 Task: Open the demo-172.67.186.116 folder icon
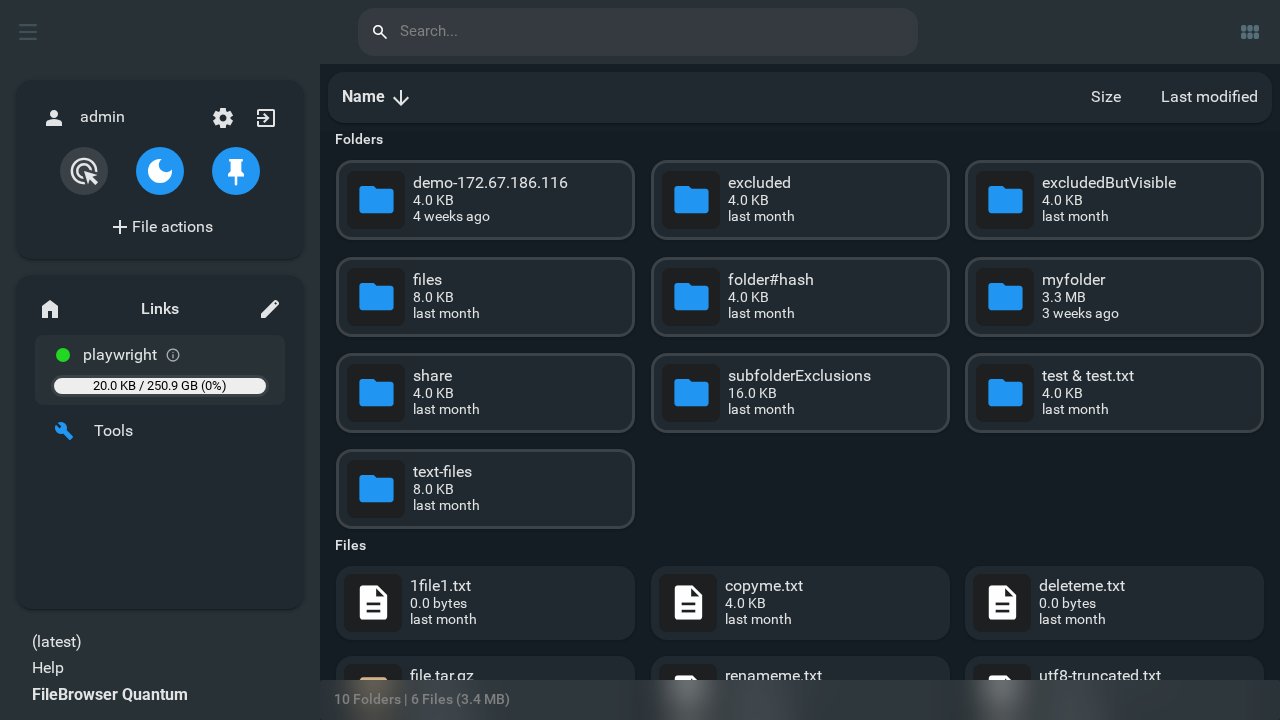pyautogui.click(x=376, y=200)
